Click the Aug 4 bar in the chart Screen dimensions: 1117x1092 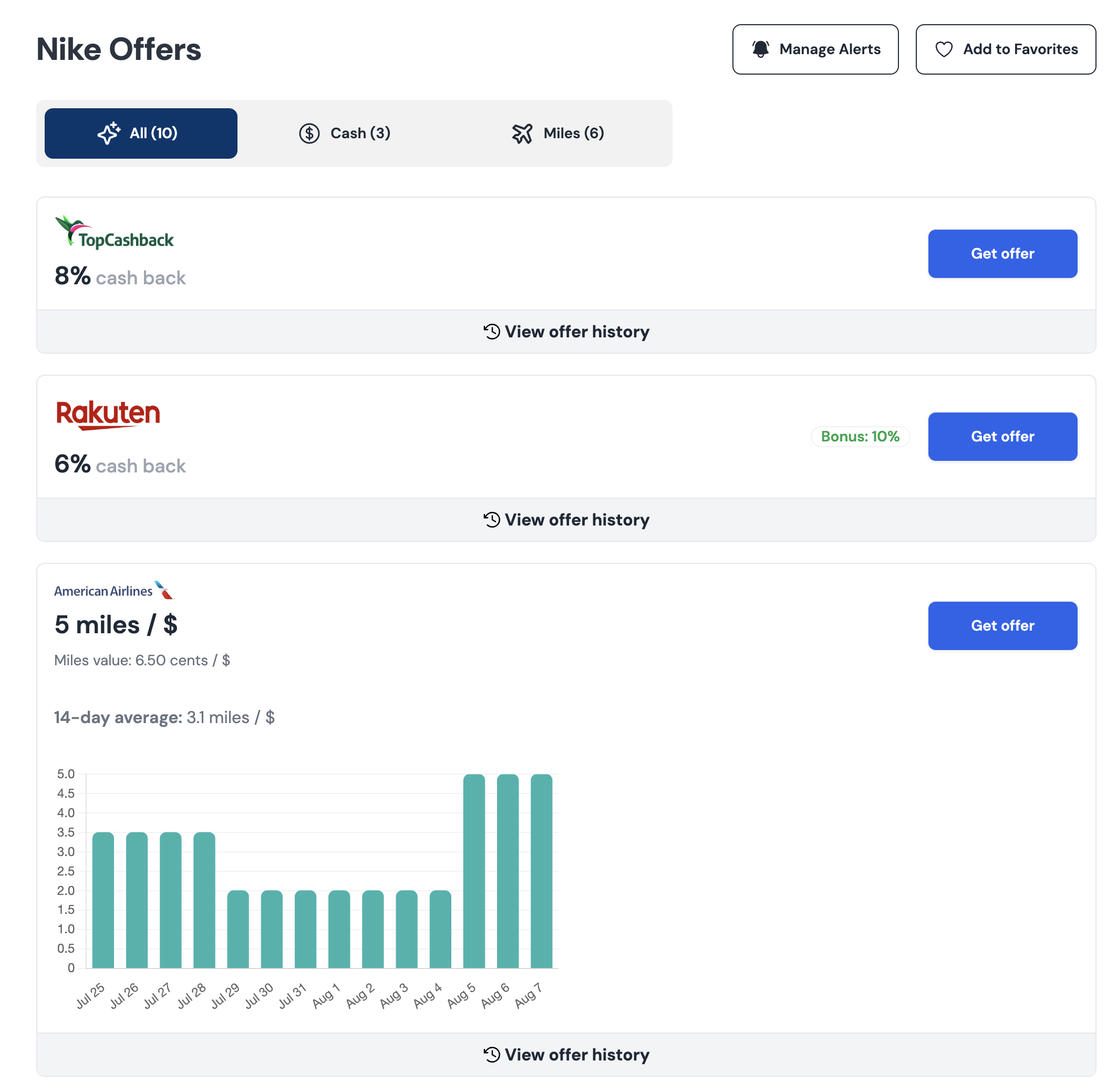pos(440,929)
